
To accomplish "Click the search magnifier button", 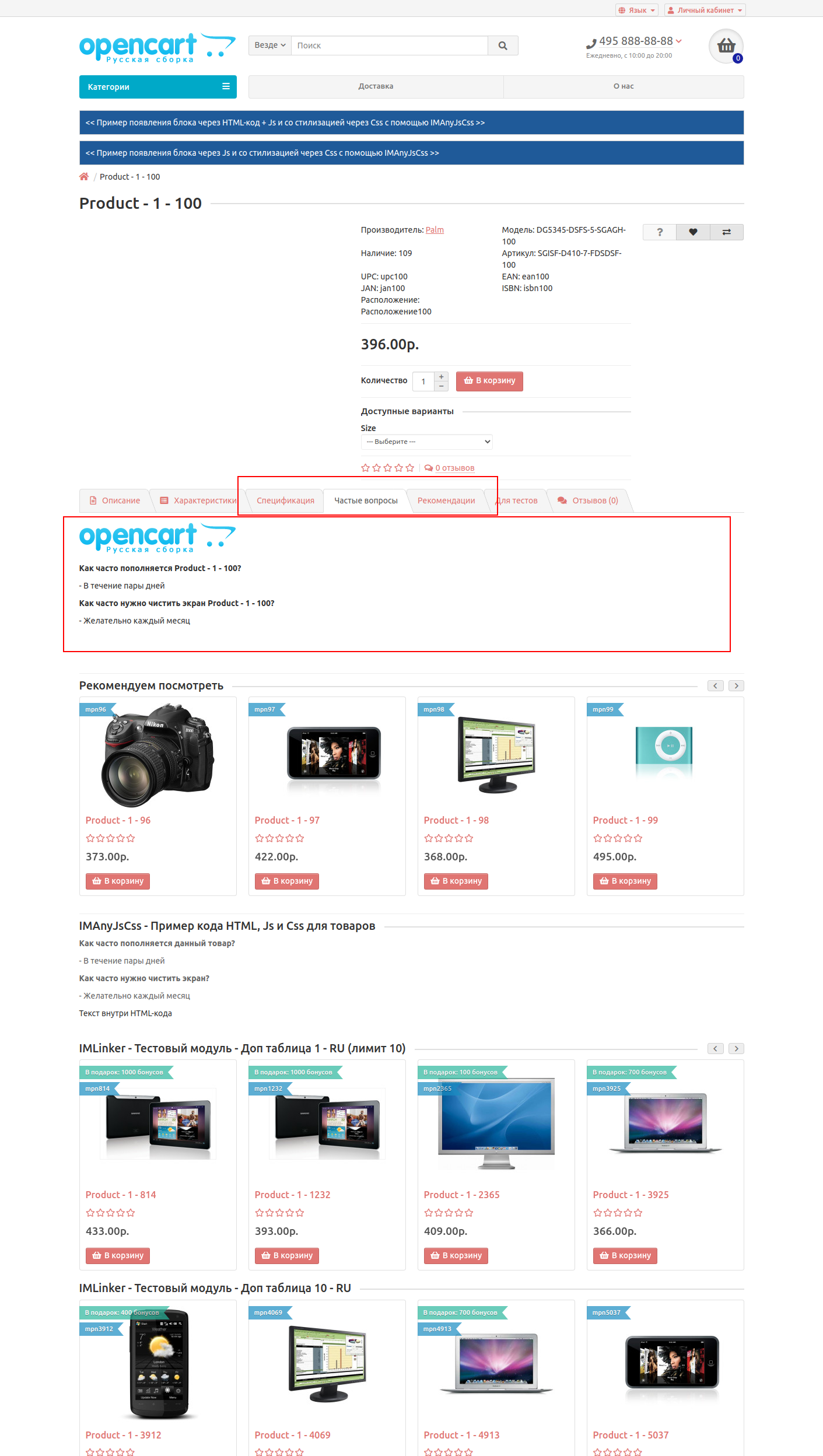I will [x=503, y=45].
